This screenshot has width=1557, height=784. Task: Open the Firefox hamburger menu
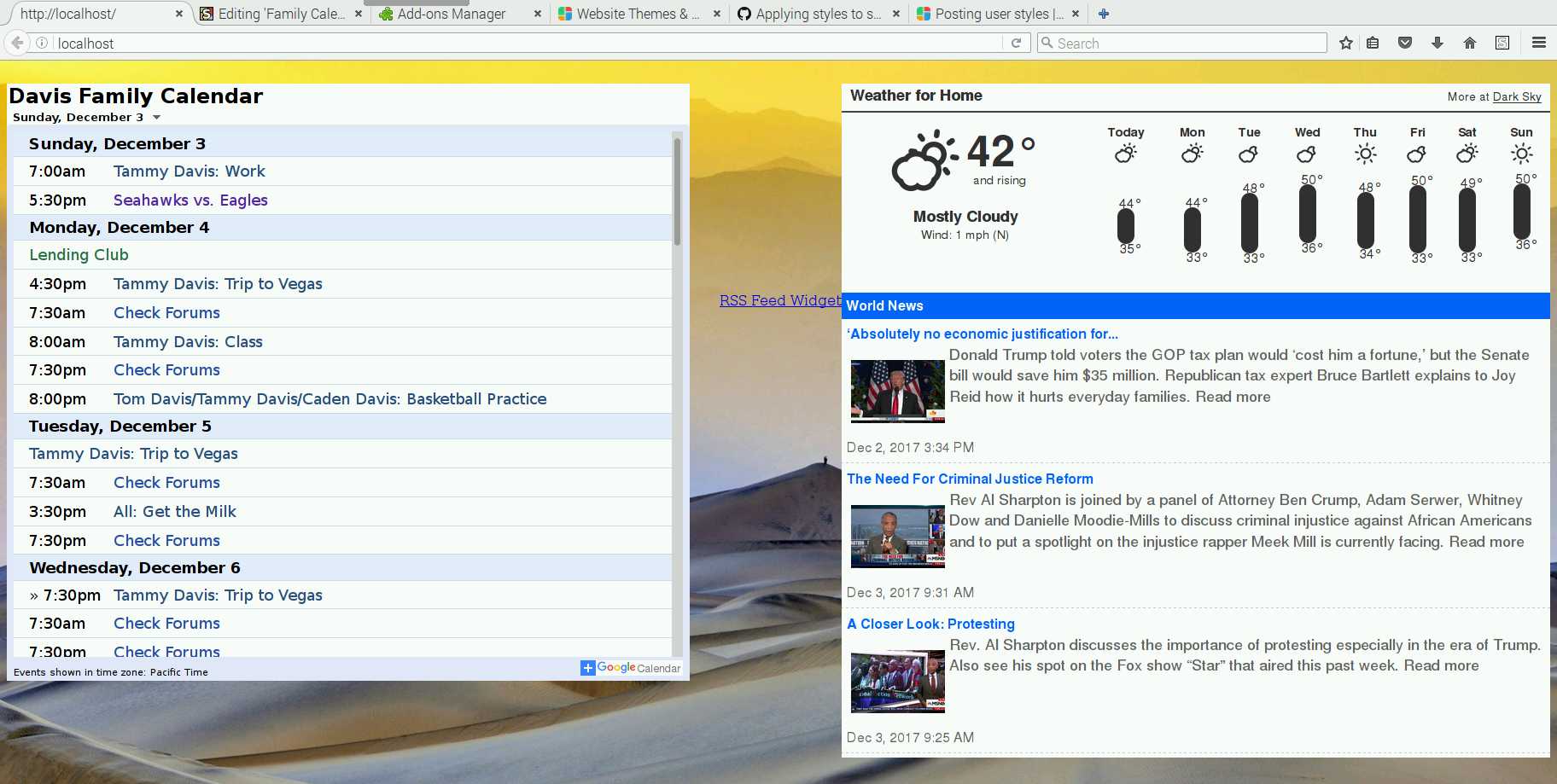point(1538,43)
